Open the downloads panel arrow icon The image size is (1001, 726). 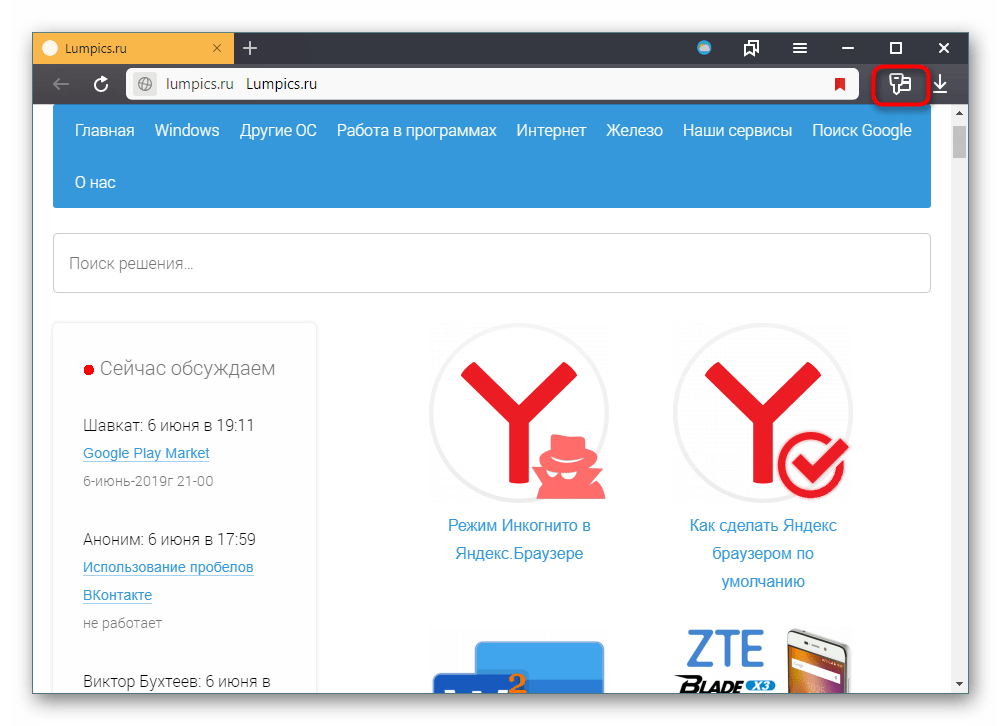click(940, 85)
